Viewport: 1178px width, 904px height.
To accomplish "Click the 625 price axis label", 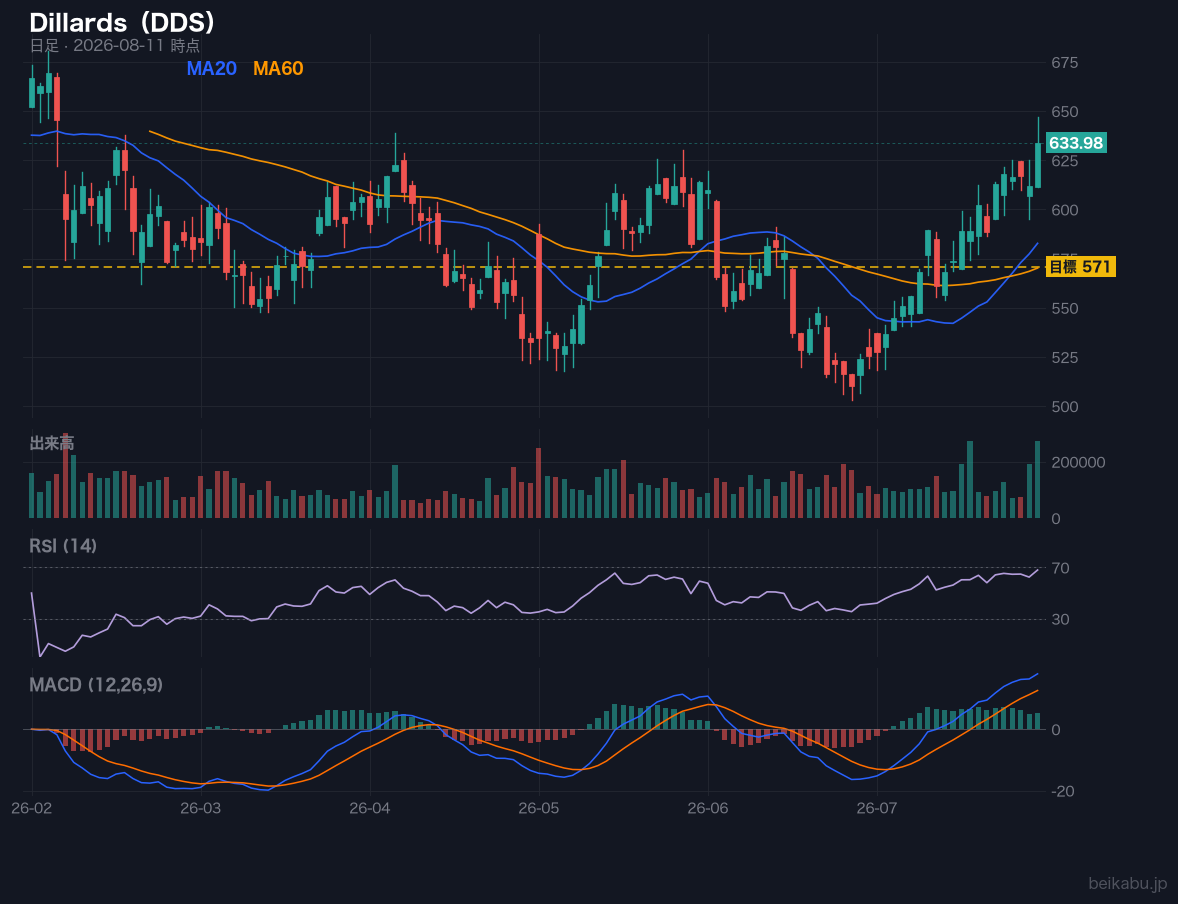I will tap(1064, 161).
